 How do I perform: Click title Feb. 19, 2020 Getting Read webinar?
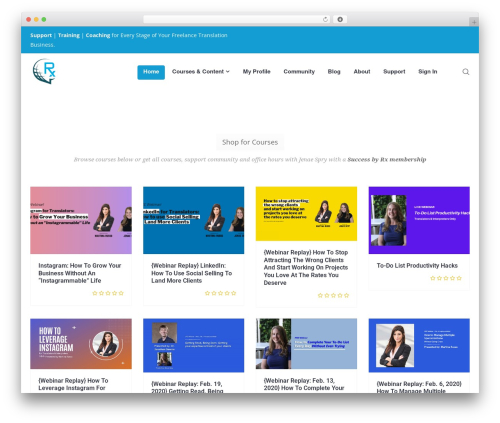[187, 387]
